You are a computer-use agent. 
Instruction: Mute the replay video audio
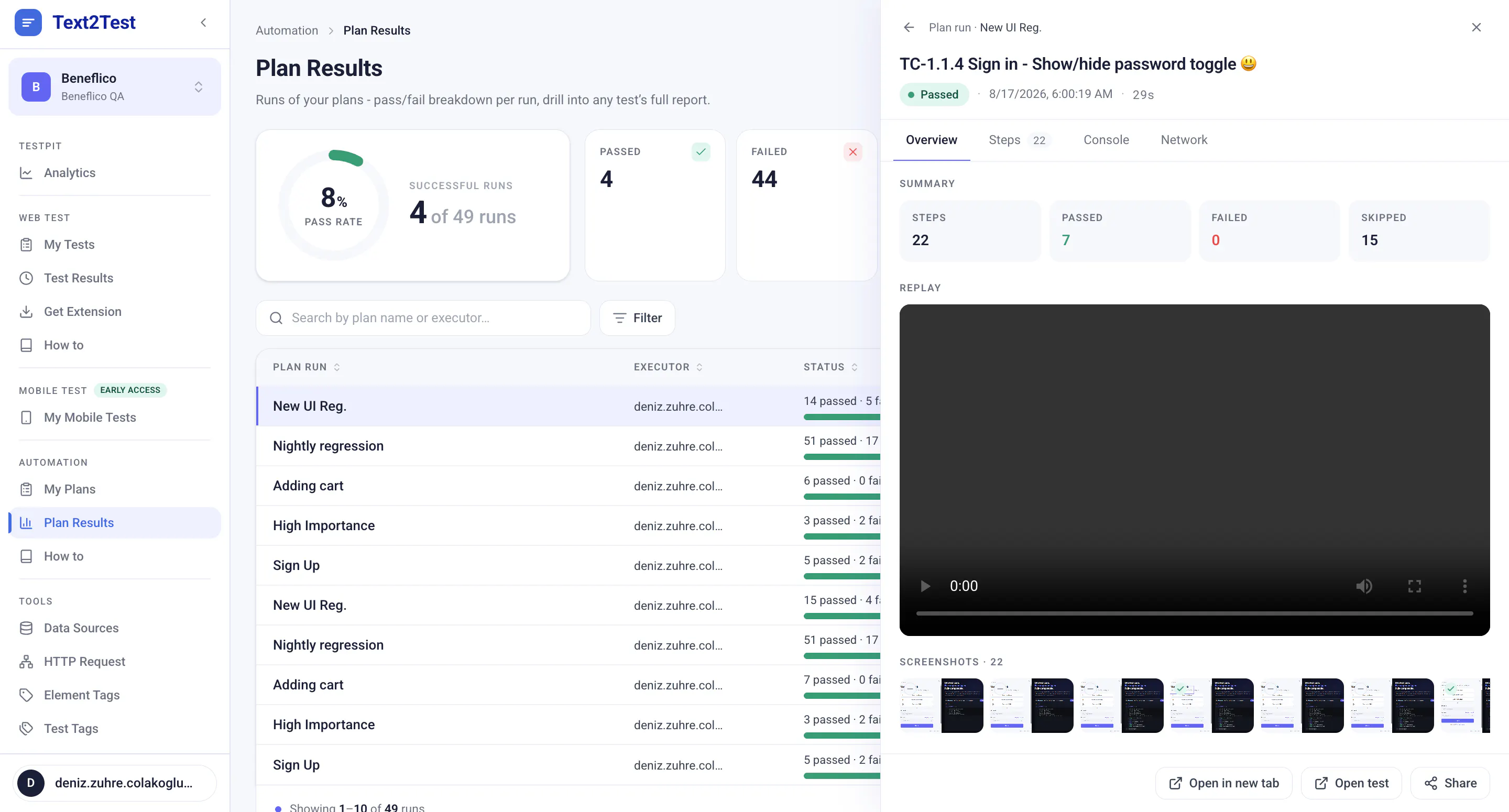pyautogui.click(x=1364, y=586)
